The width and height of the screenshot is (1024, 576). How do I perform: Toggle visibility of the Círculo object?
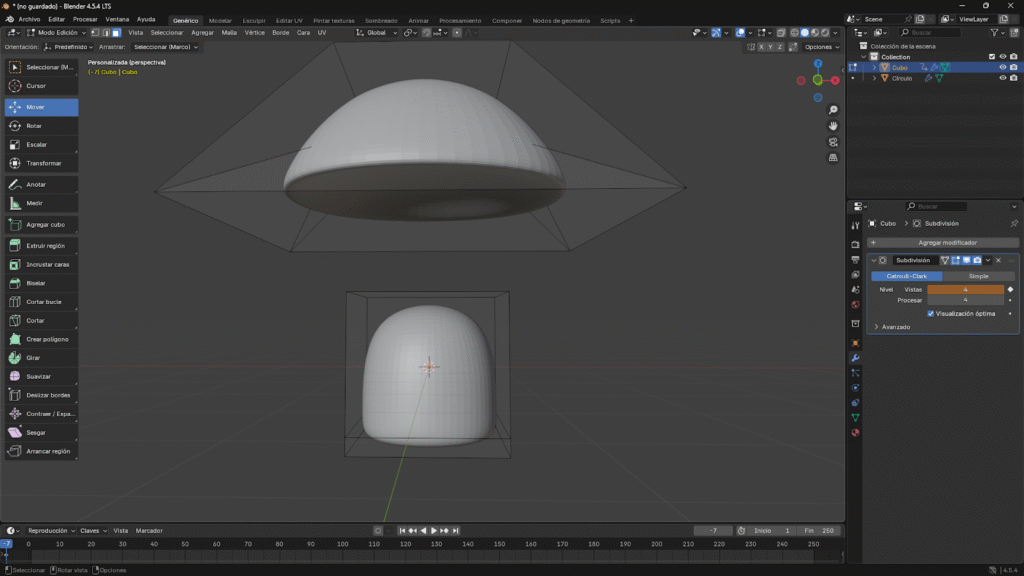click(1002, 78)
